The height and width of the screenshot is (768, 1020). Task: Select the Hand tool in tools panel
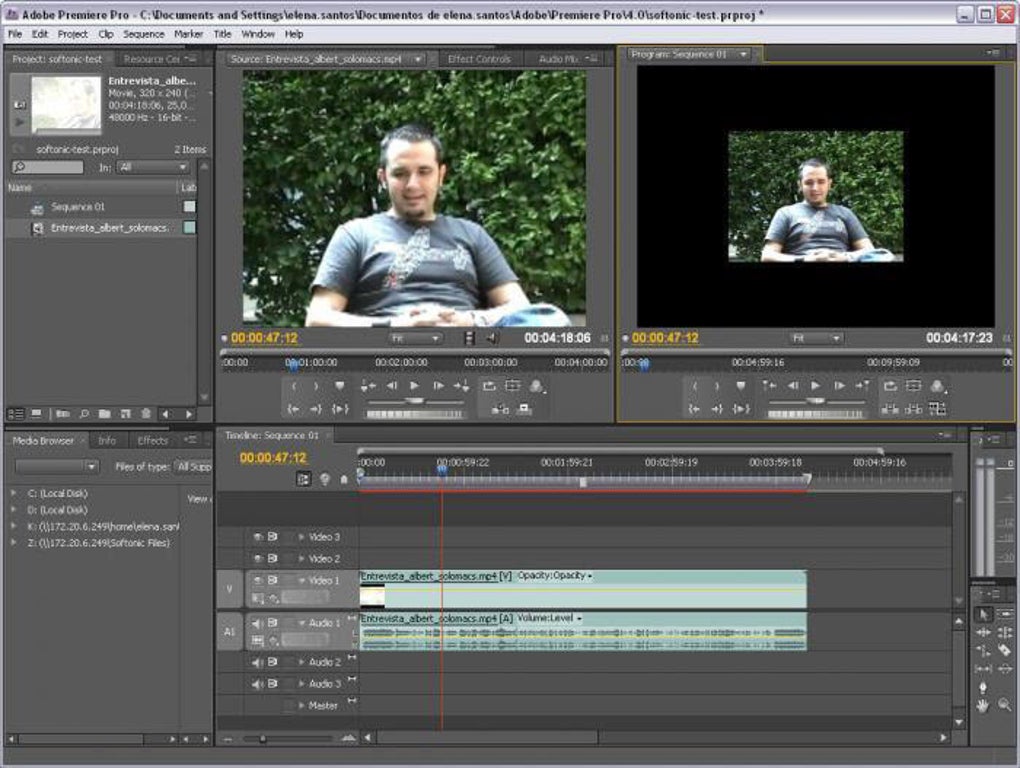(x=983, y=705)
